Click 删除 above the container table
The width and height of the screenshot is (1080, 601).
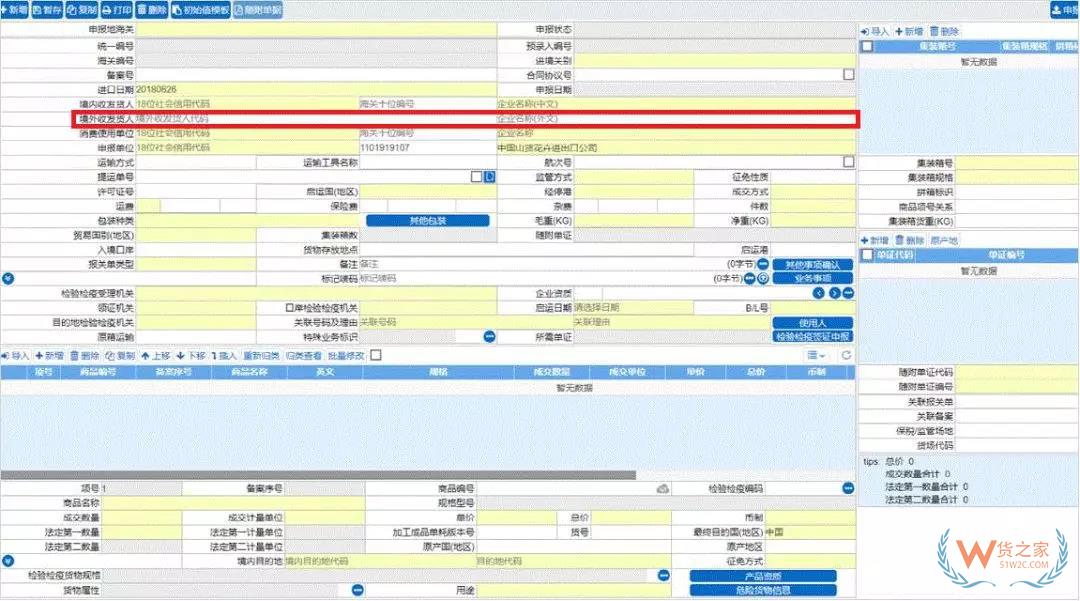coord(944,32)
